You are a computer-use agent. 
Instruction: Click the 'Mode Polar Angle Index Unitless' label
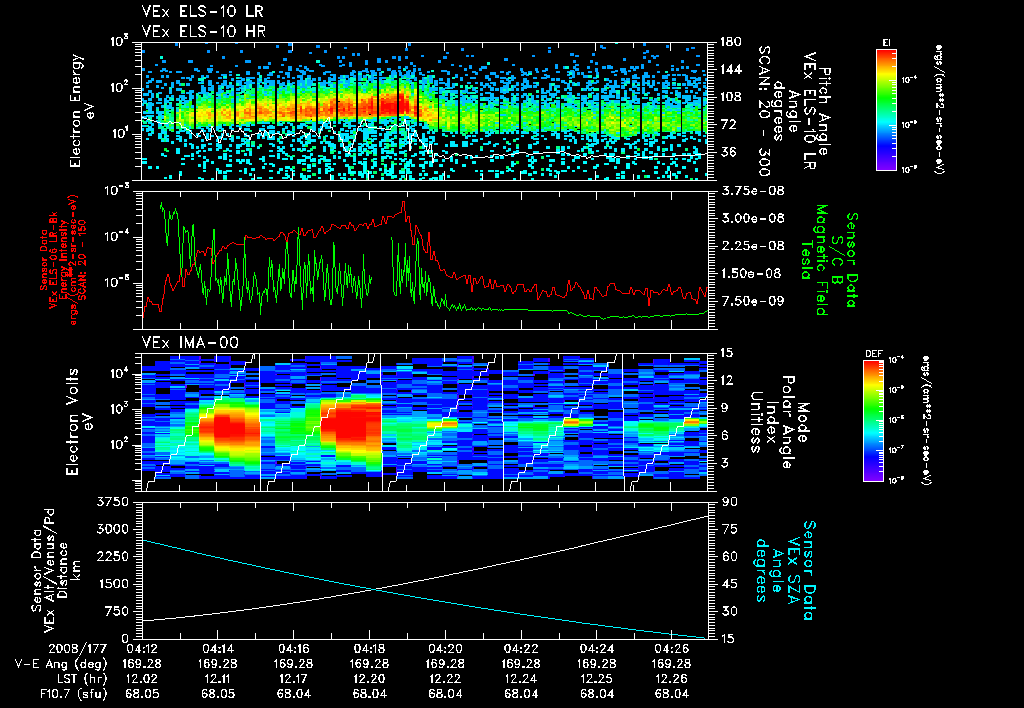[779, 422]
